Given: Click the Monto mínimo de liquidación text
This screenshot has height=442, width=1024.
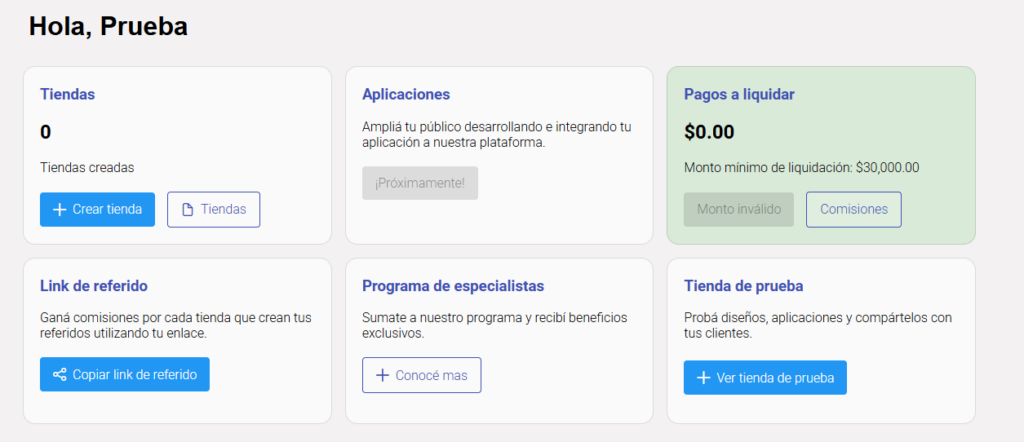Looking at the screenshot, I should [x=801, y=168].
